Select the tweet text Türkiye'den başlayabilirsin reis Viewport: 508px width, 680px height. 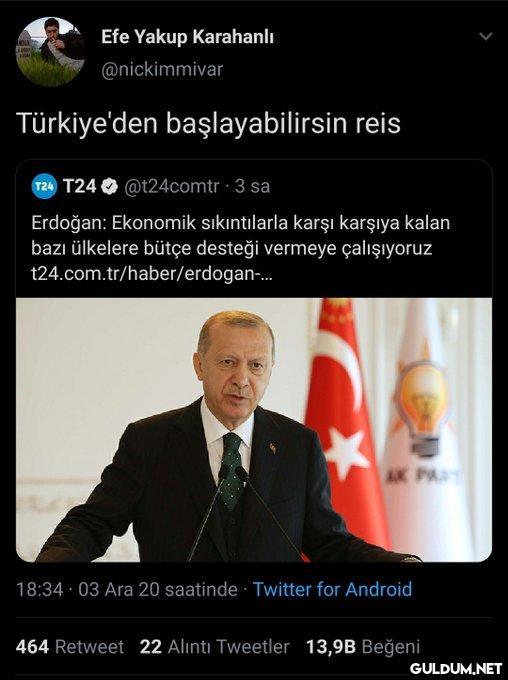tap(208, 123)
